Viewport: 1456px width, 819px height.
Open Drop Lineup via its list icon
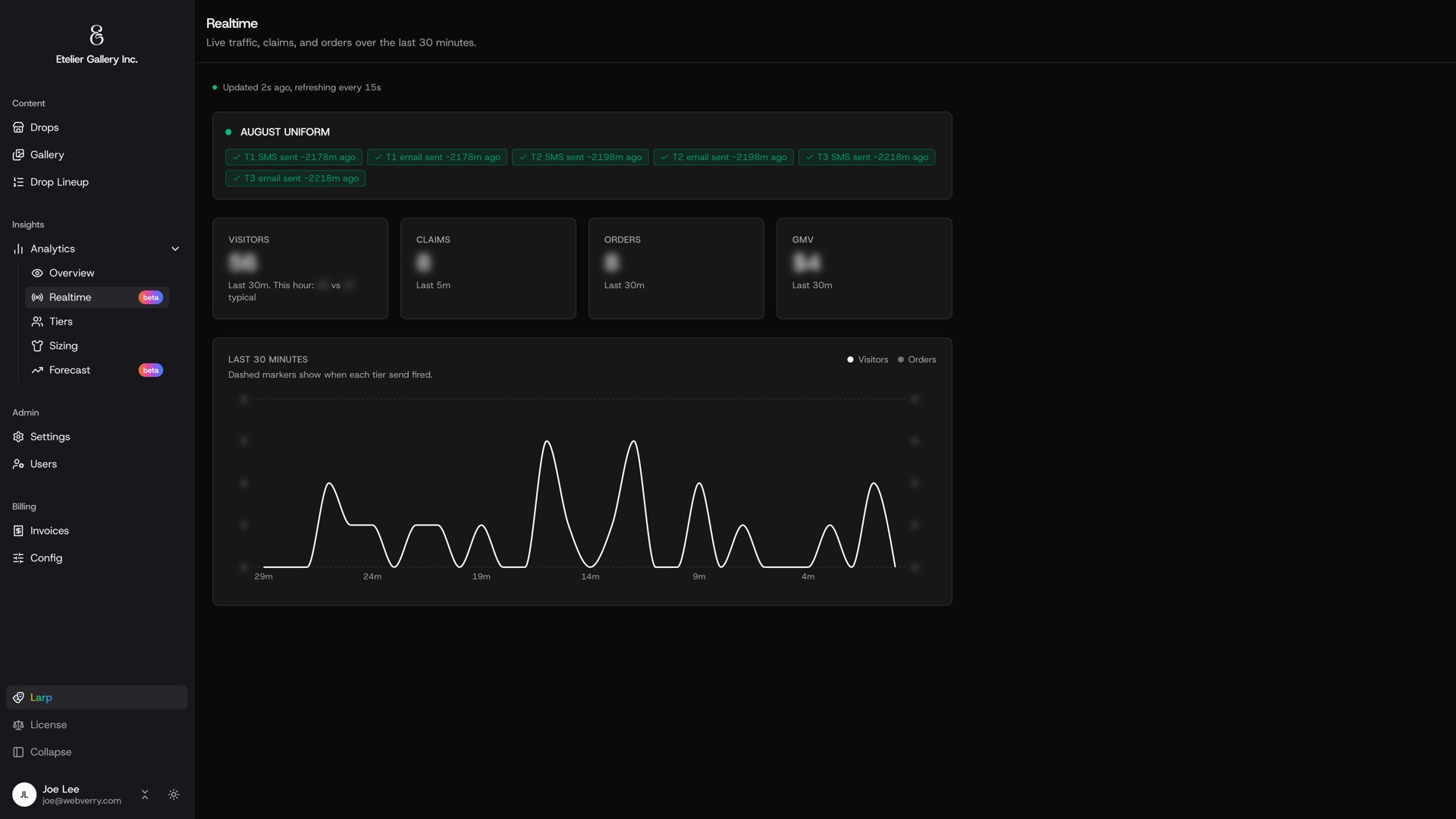point(18,182)
